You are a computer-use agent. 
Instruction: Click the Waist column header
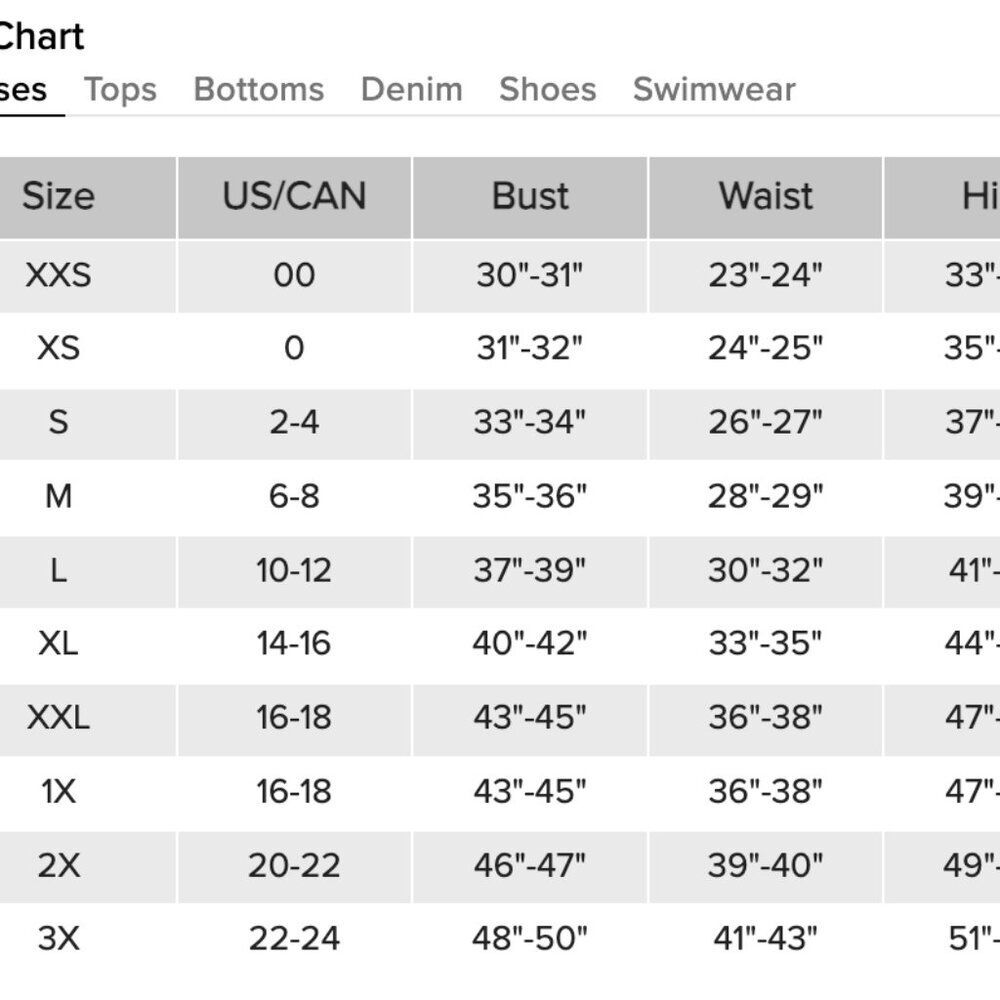[x=765, y=196]
